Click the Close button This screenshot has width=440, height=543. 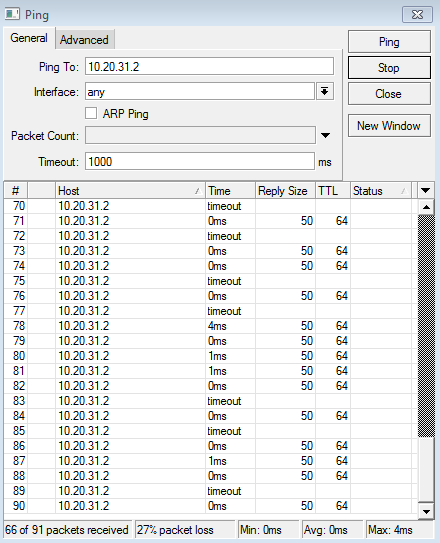[389, 94]
